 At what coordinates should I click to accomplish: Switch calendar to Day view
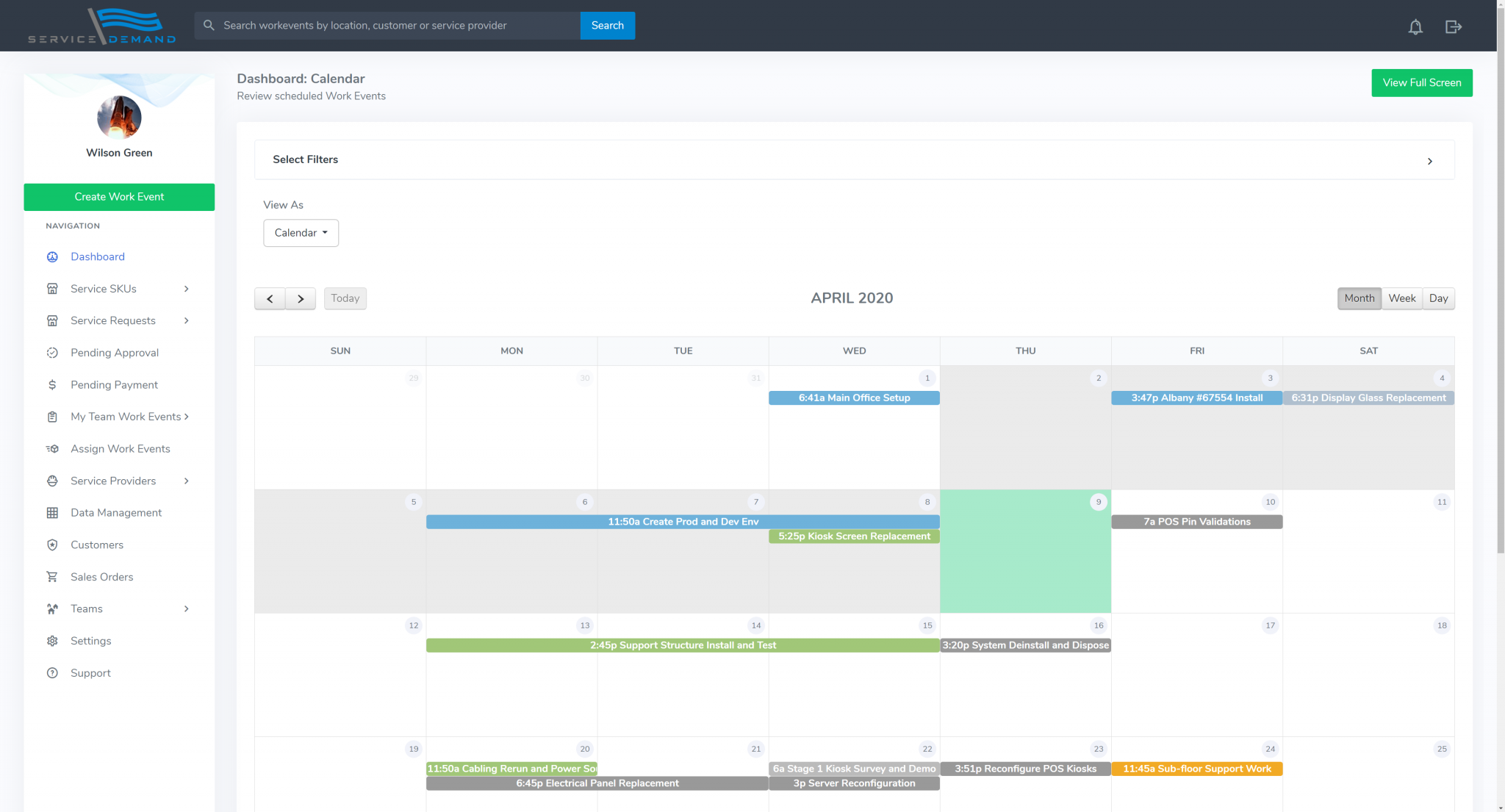coord(1438,298)
